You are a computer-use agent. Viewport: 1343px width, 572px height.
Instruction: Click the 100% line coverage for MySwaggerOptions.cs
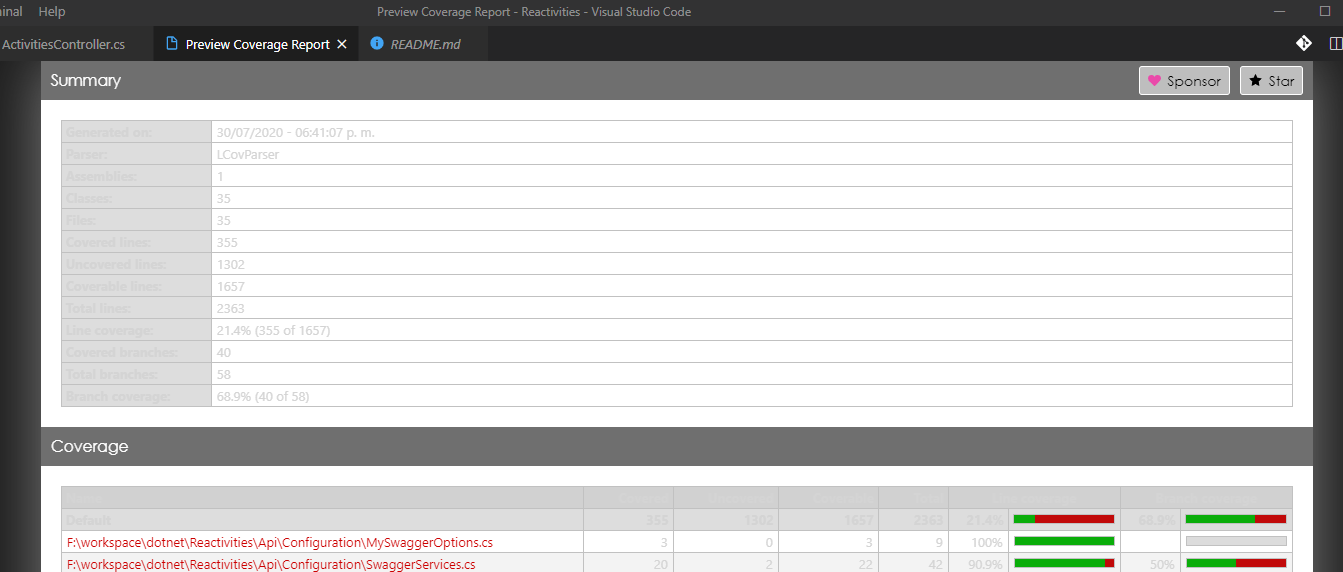(986, 542)
